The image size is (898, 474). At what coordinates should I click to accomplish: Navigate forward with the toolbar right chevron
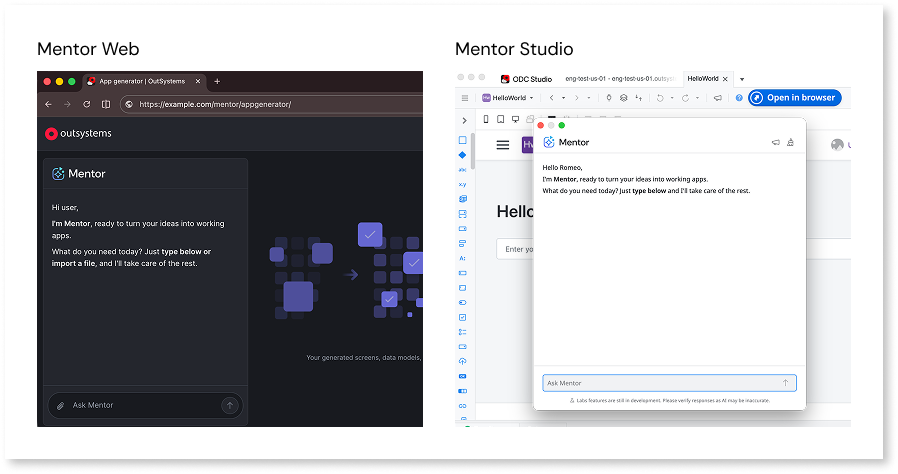[x=577, y=98]
